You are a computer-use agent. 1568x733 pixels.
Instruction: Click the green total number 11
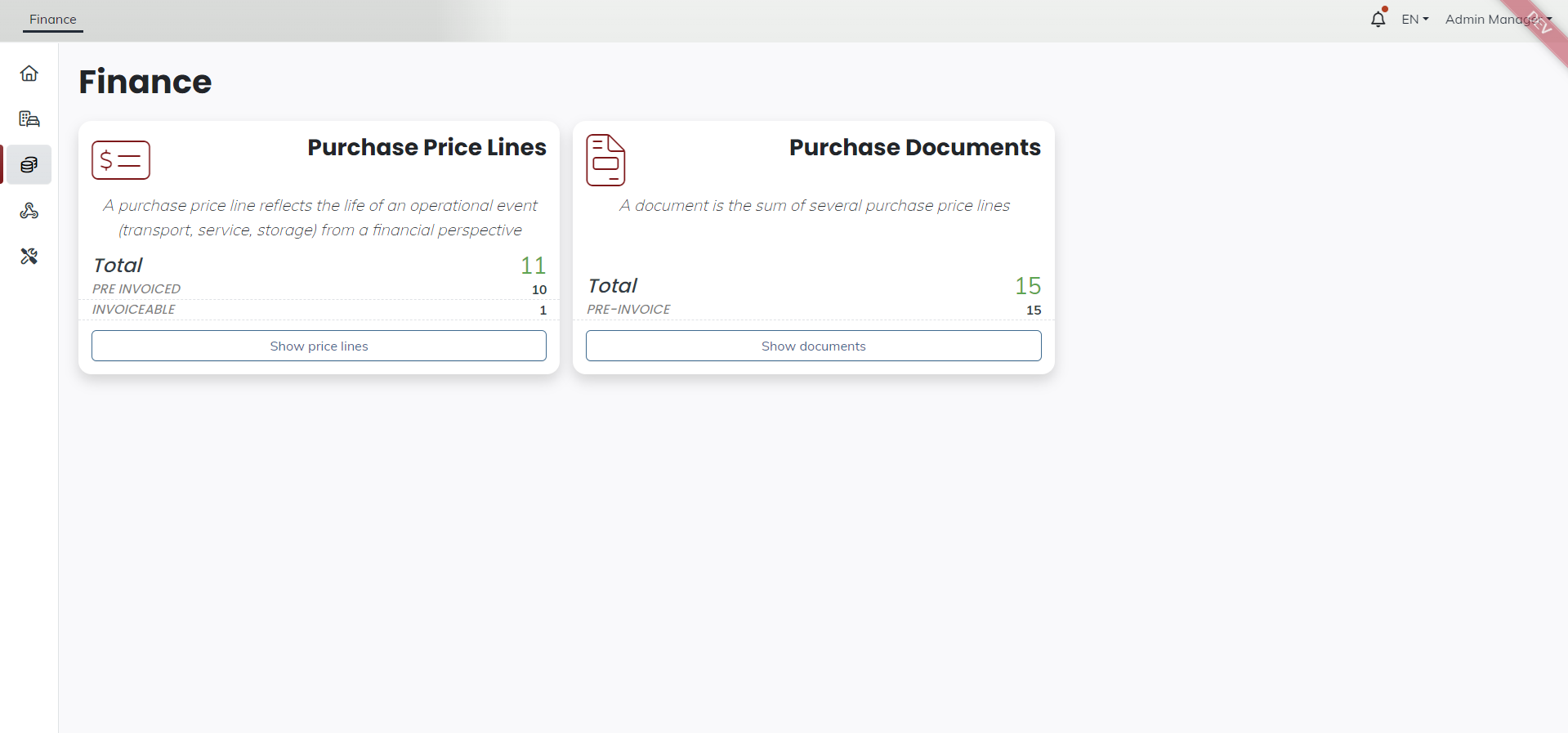tap(533, 266)
